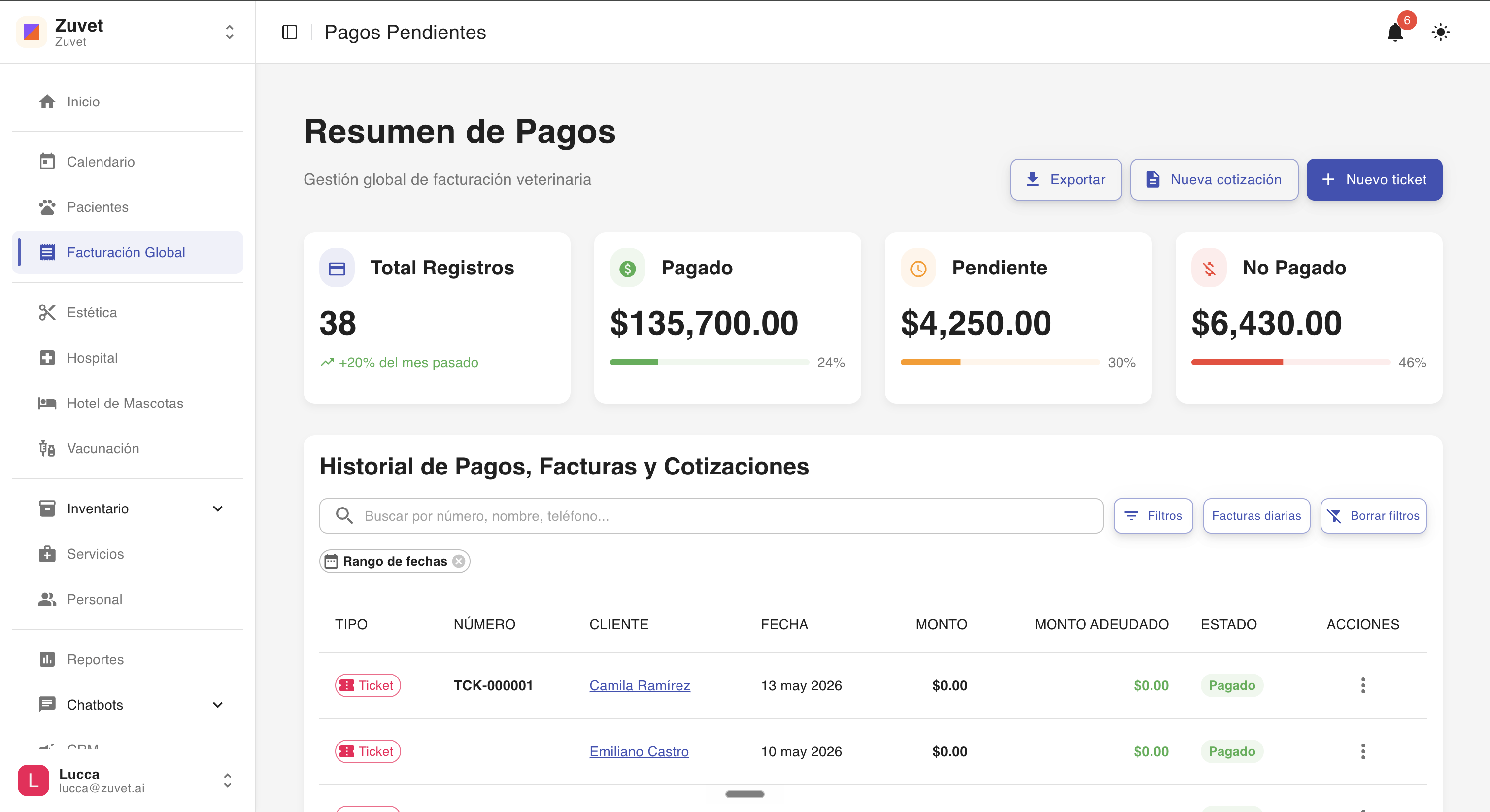Viewport: 1490px width, 812px height.
Task: Click the search magnifier icon
Action: pos(344,515)
